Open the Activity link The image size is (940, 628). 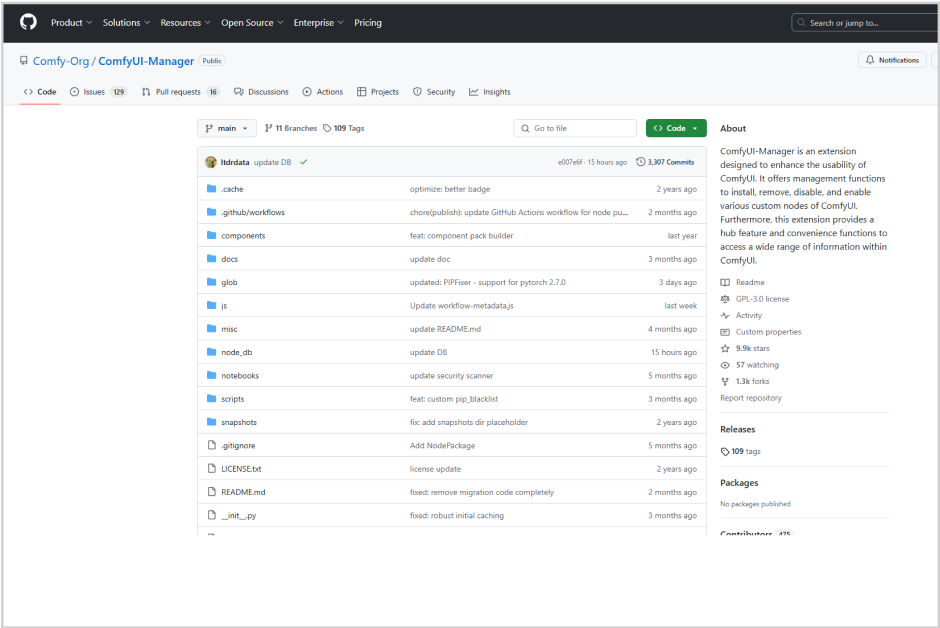click(x=749, y=315)
